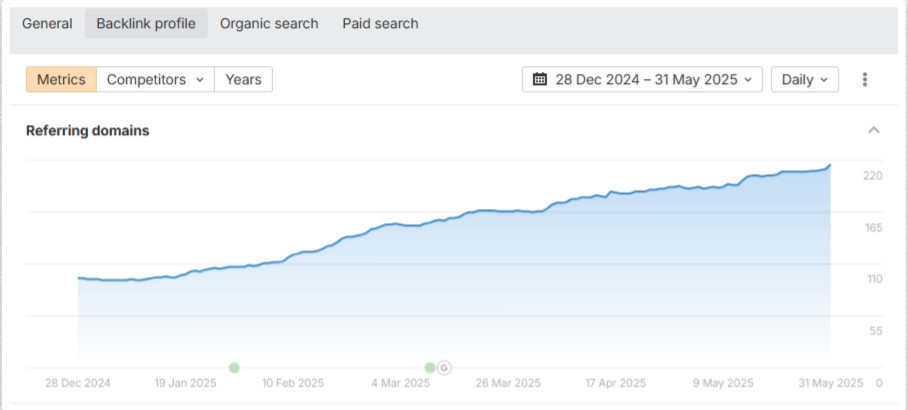
Task: Open the Competitors dropdown
Action: (x=155, y=80)
